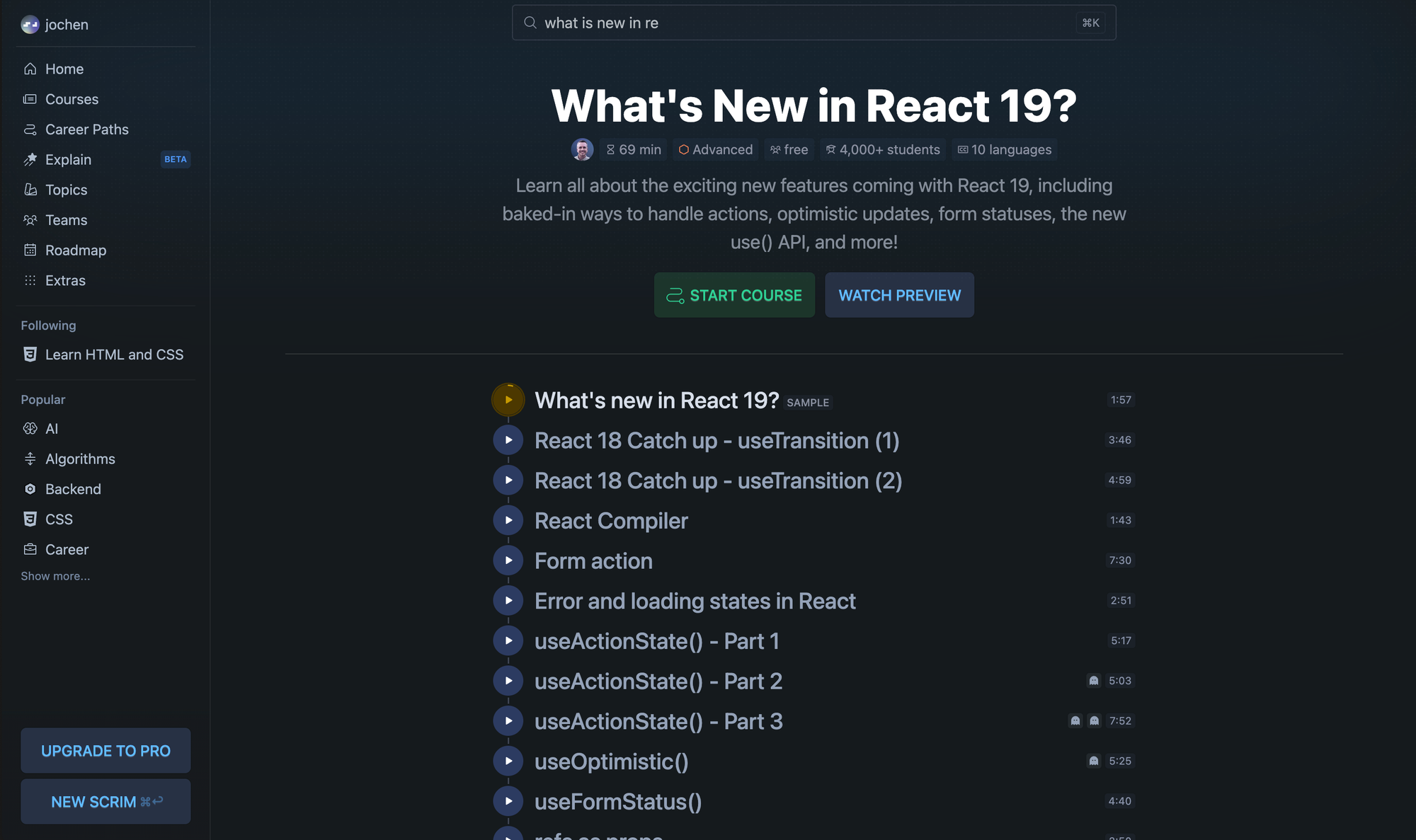Play useActionState() Part 3 lesson
Screen dimensions: 1416x840
[508, 721]
